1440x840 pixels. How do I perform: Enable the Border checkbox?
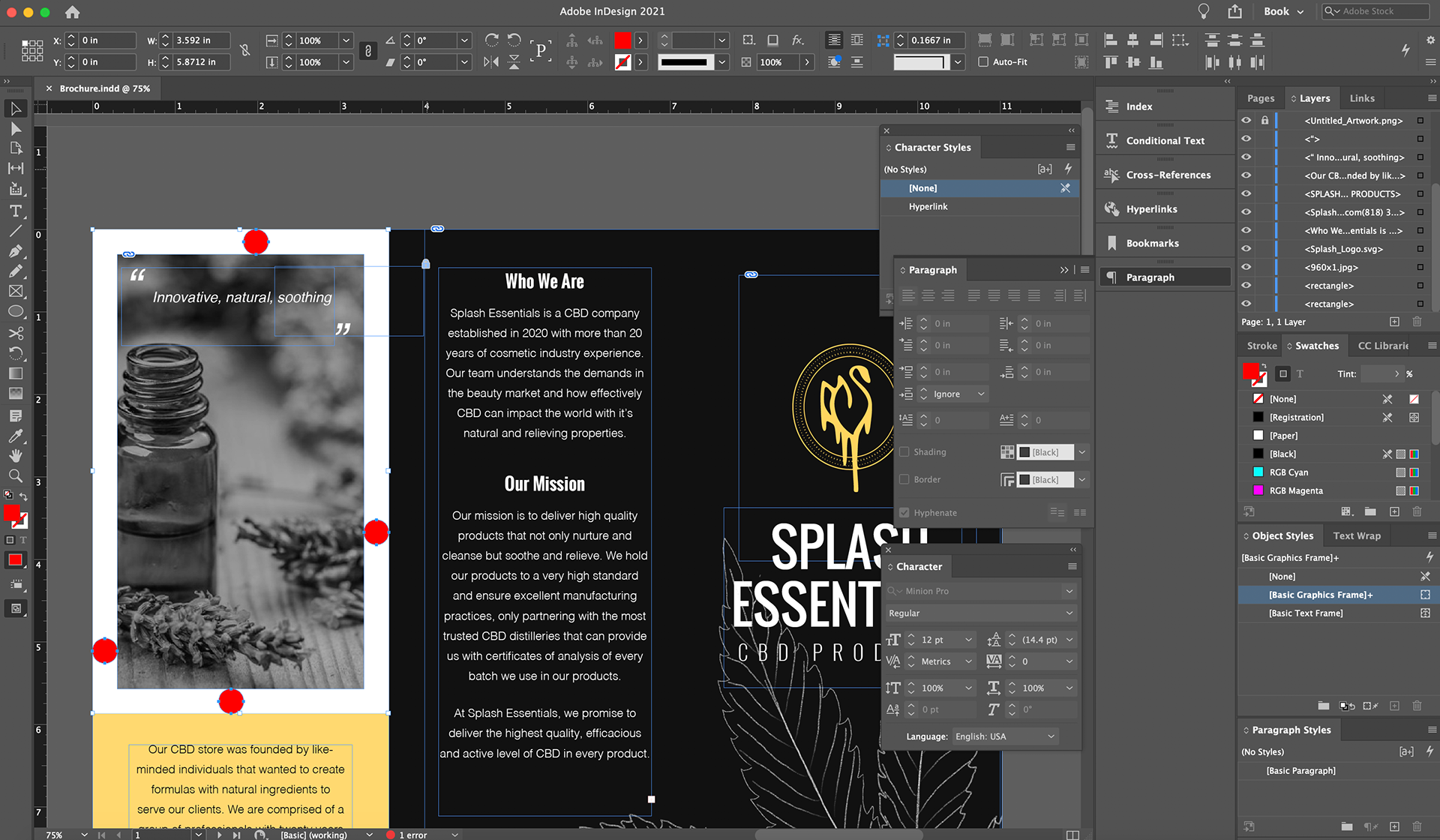pyautogui.click(x=904, y=480)
